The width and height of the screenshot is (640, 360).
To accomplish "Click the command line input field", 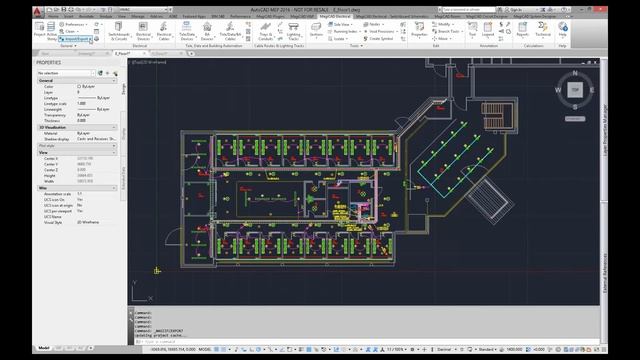I will tap(367, 342).
